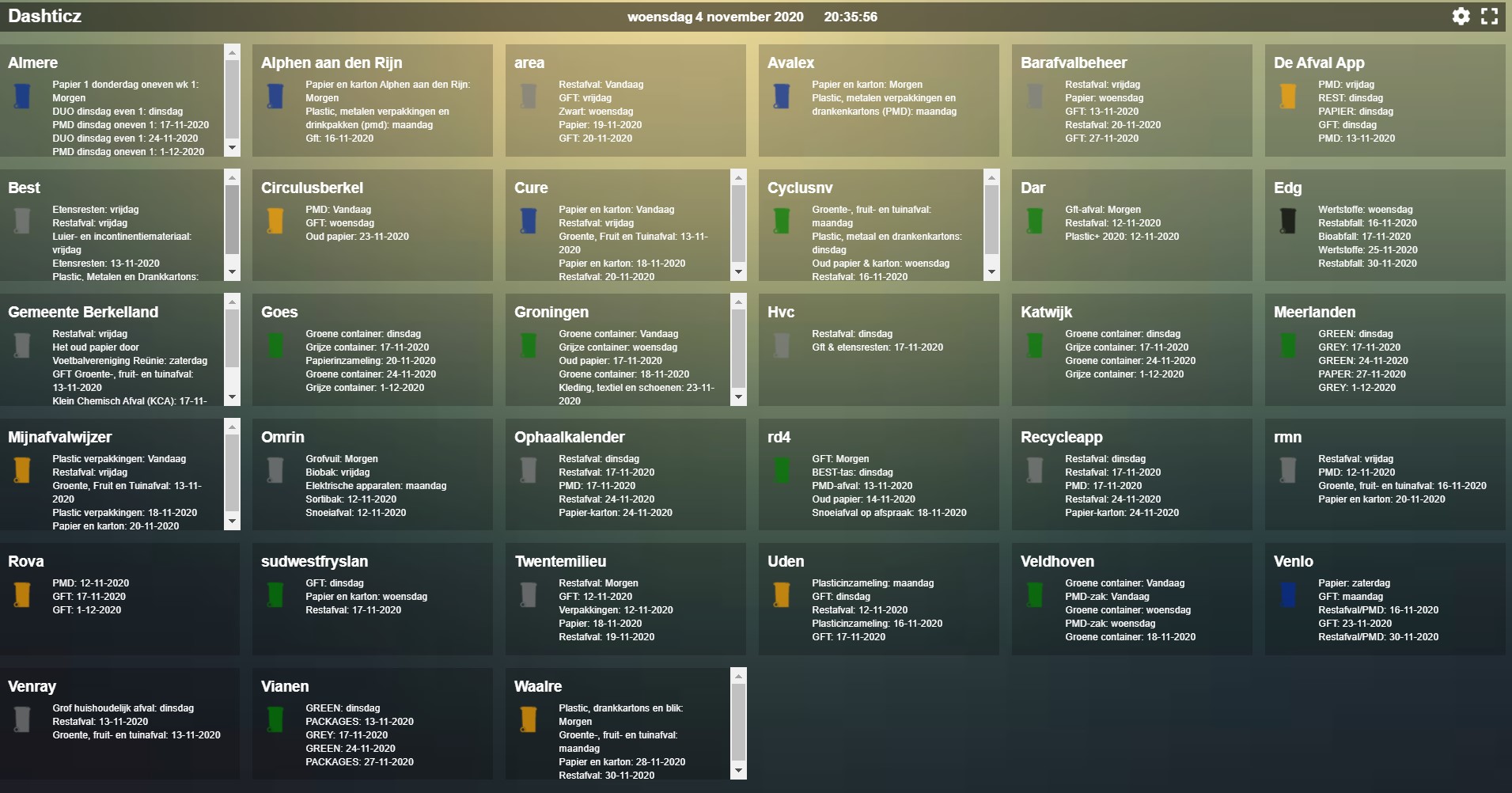
Task: Click scroll-down arrow in Gemeente Berkelland card
Action: (x=232, y=397)
